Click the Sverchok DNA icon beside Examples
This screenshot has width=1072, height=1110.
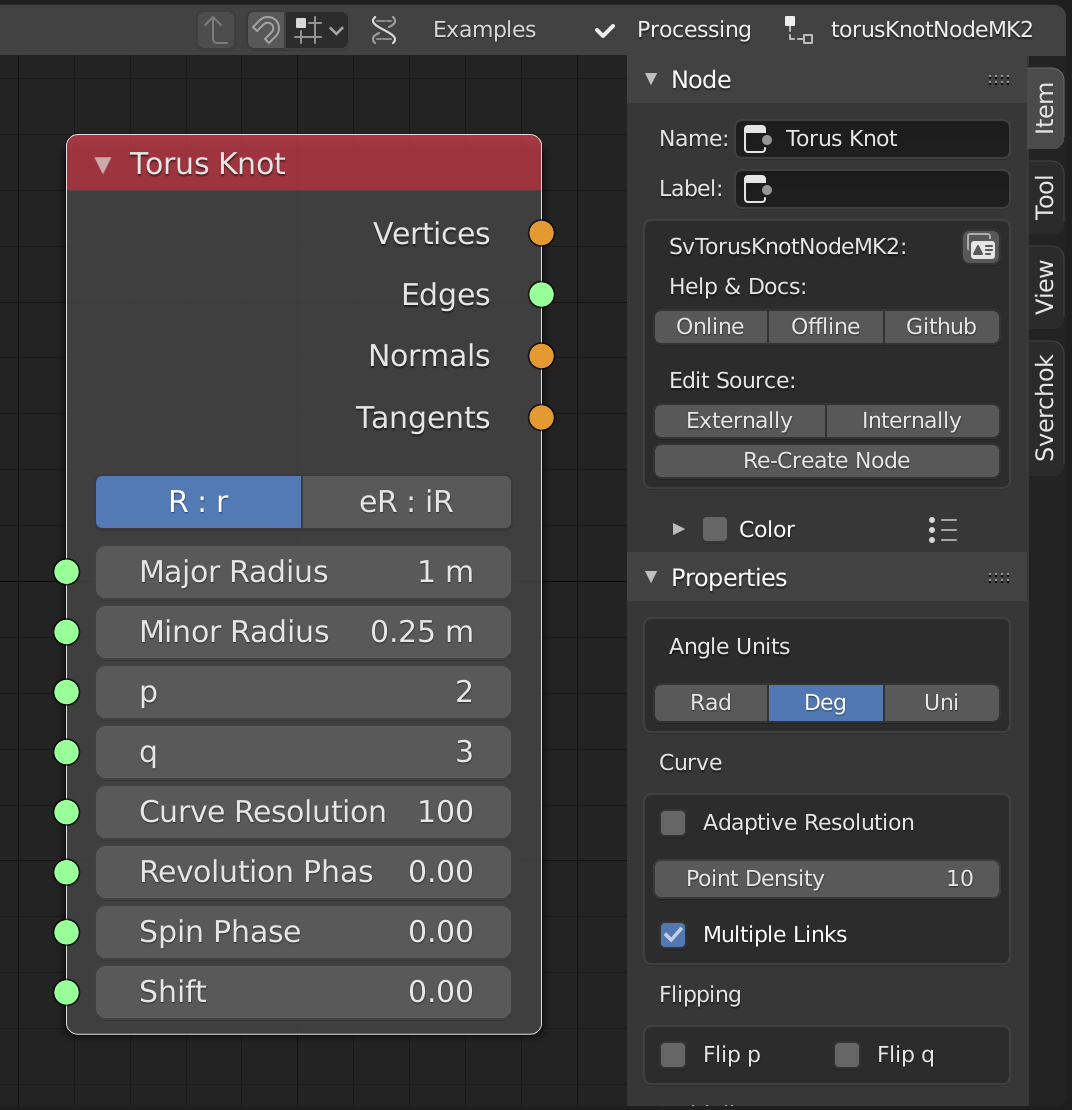[384, 30]
